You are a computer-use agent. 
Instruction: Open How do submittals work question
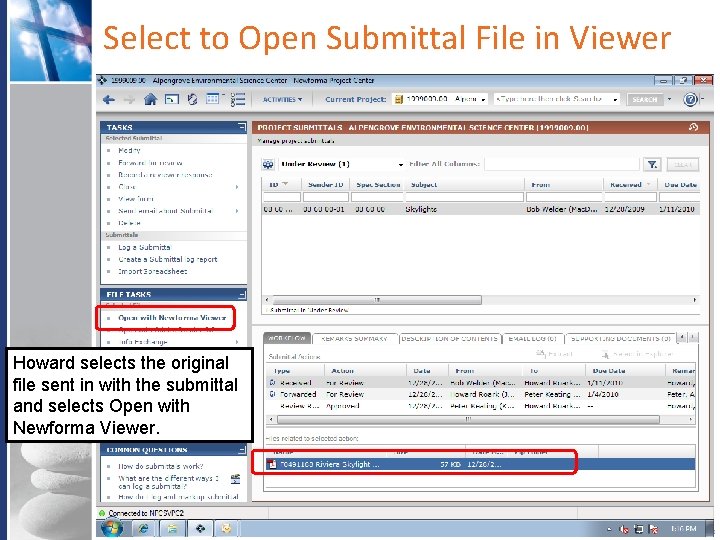tap(161, 466)
